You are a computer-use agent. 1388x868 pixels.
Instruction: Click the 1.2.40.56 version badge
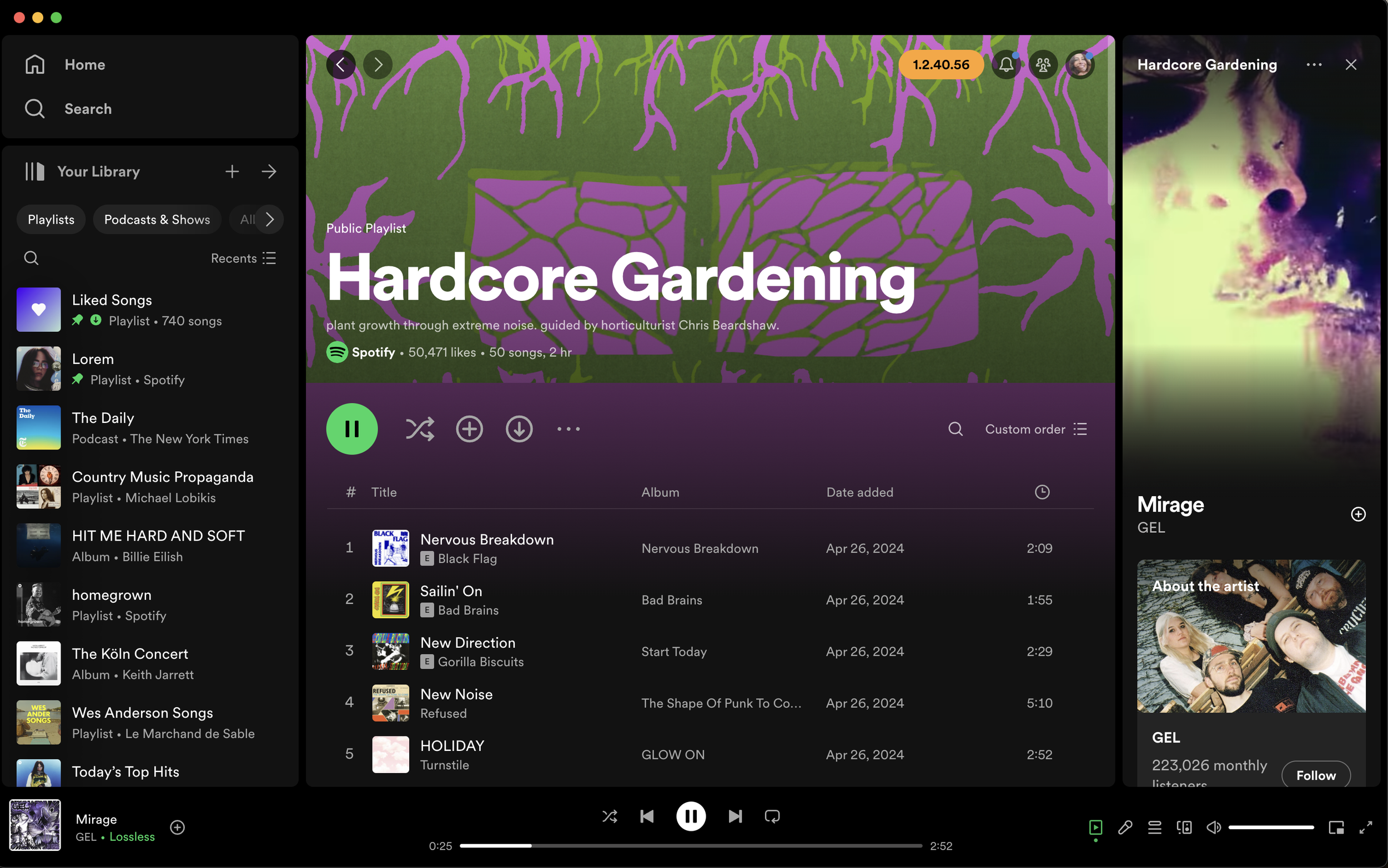click(x=941, y=64)
